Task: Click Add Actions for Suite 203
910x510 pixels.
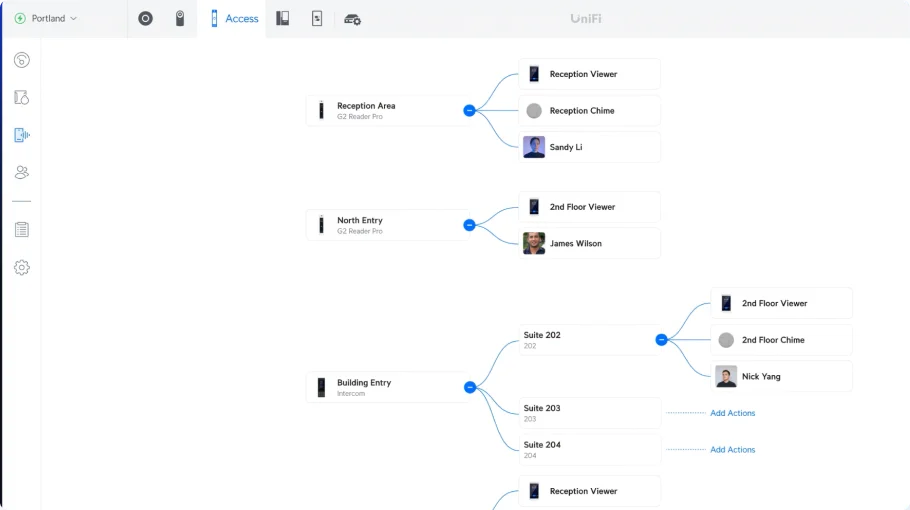Action: 732,413
